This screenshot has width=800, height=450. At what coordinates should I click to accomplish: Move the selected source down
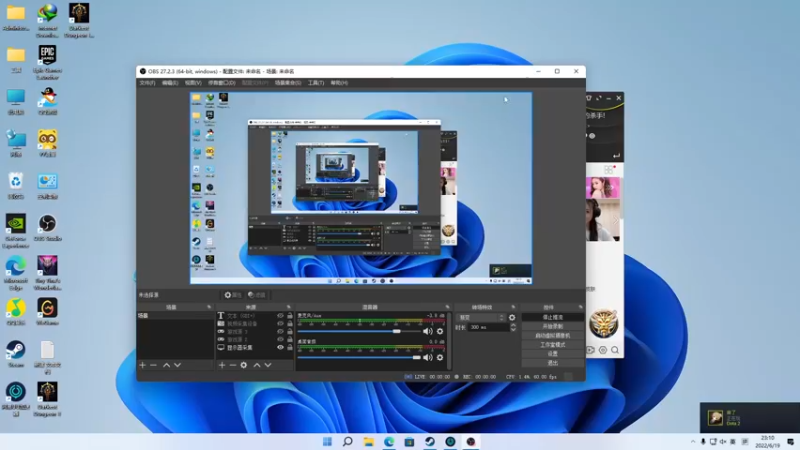267,365
